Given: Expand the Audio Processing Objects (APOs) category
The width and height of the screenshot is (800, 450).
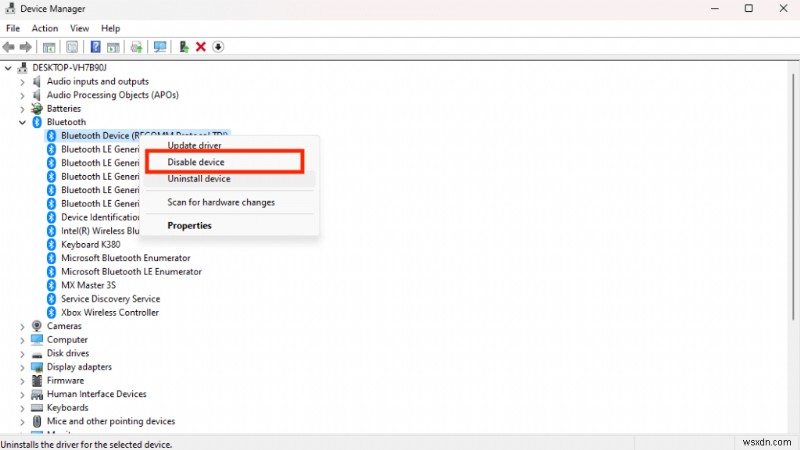Looking at the screenshot, I should click(x=22, y=95).
